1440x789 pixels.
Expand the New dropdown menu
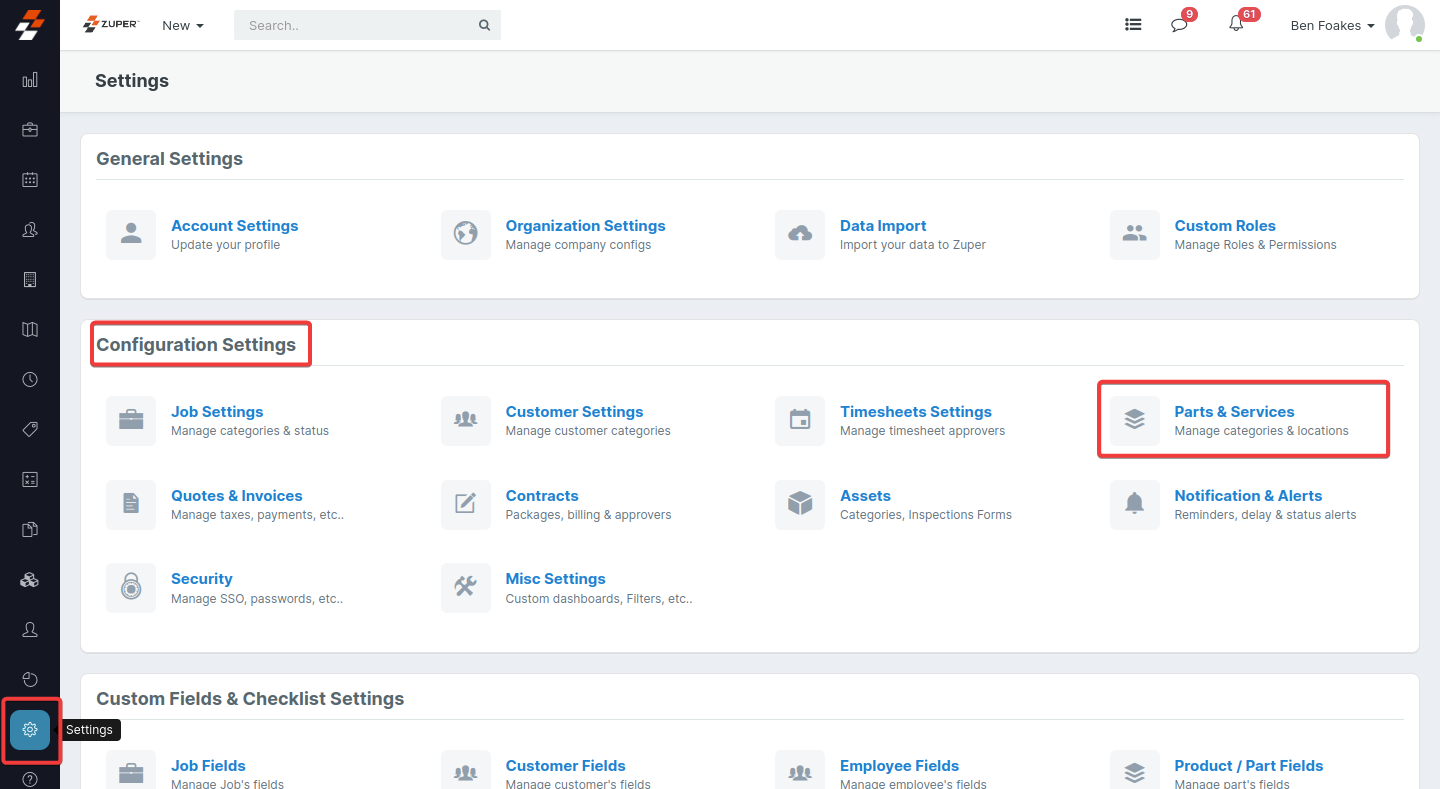(x=183, y=26)
